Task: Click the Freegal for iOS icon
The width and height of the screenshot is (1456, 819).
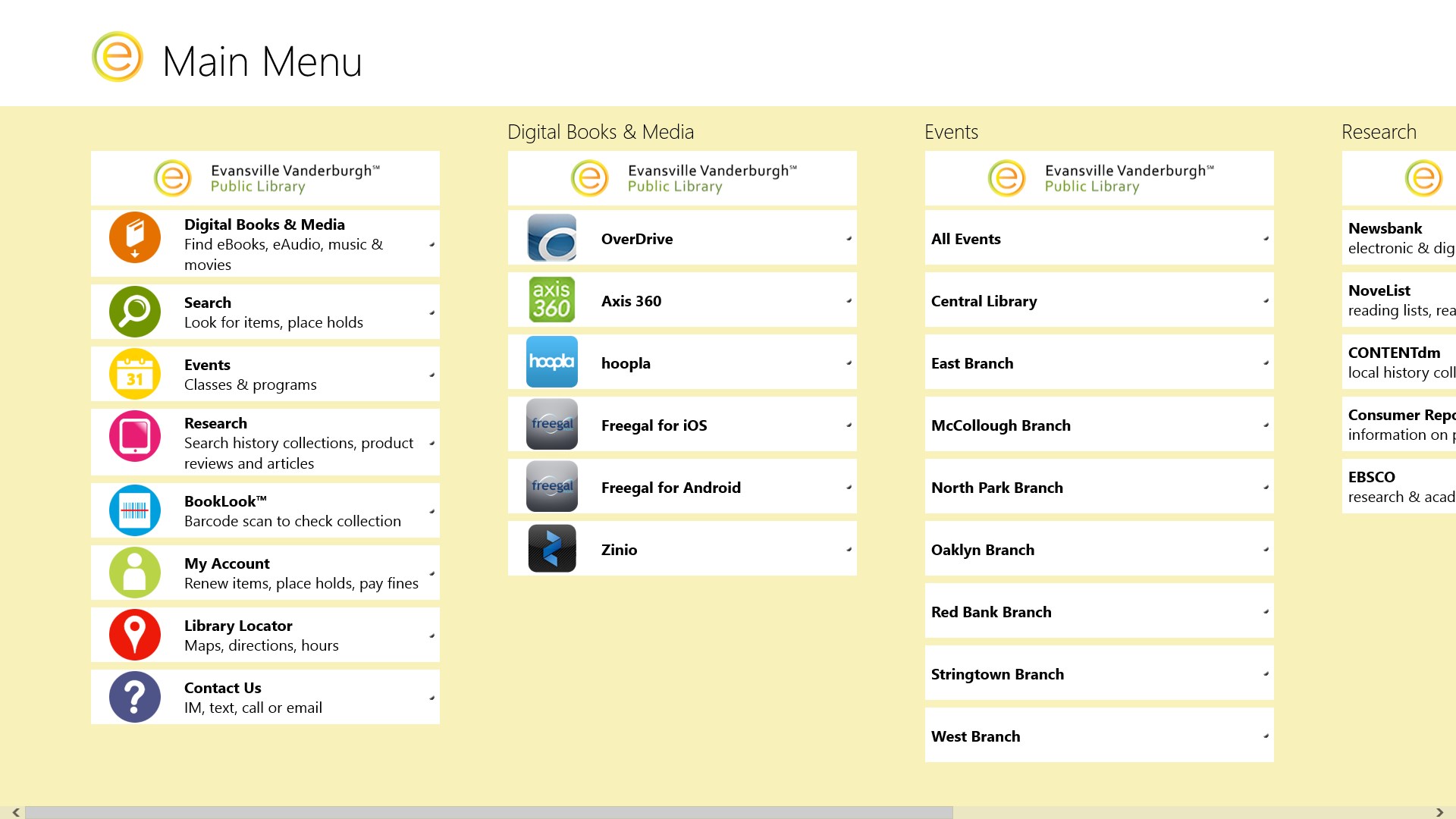Action: coord(552,425)
